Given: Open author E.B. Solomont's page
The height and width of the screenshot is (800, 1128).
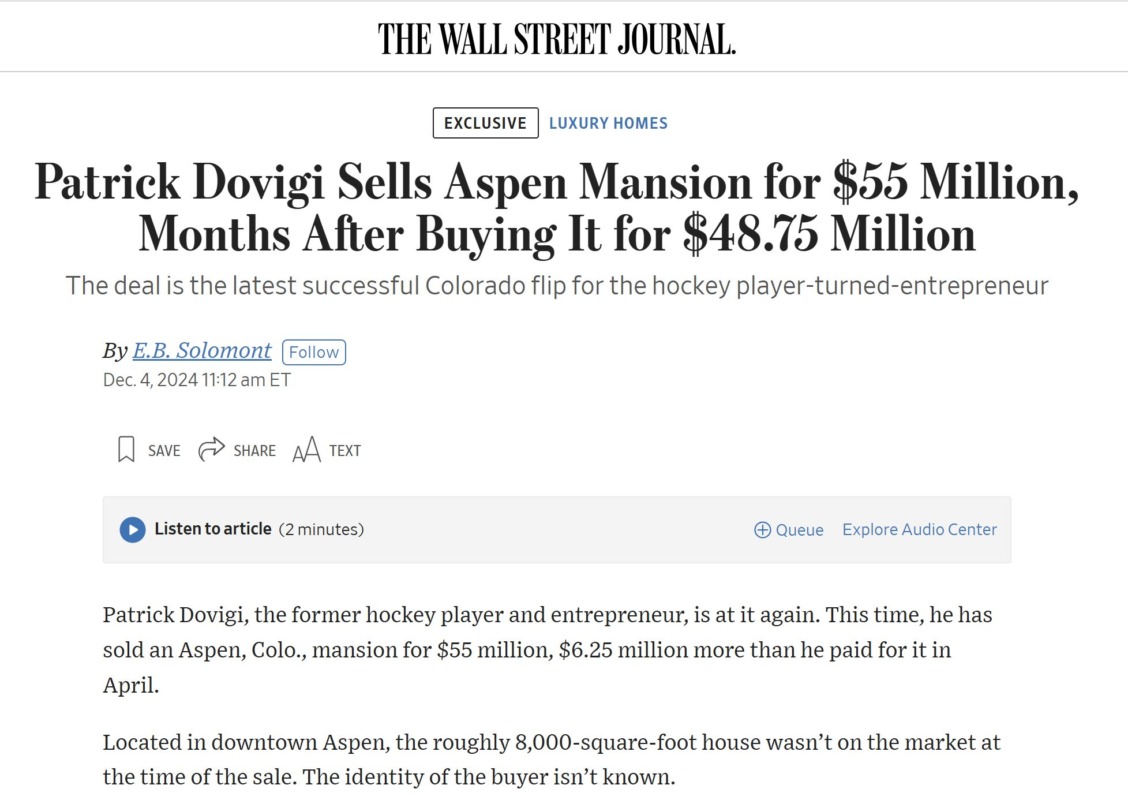Looking at the screenshot, I should pyautogui.click(x=202, y=351).
